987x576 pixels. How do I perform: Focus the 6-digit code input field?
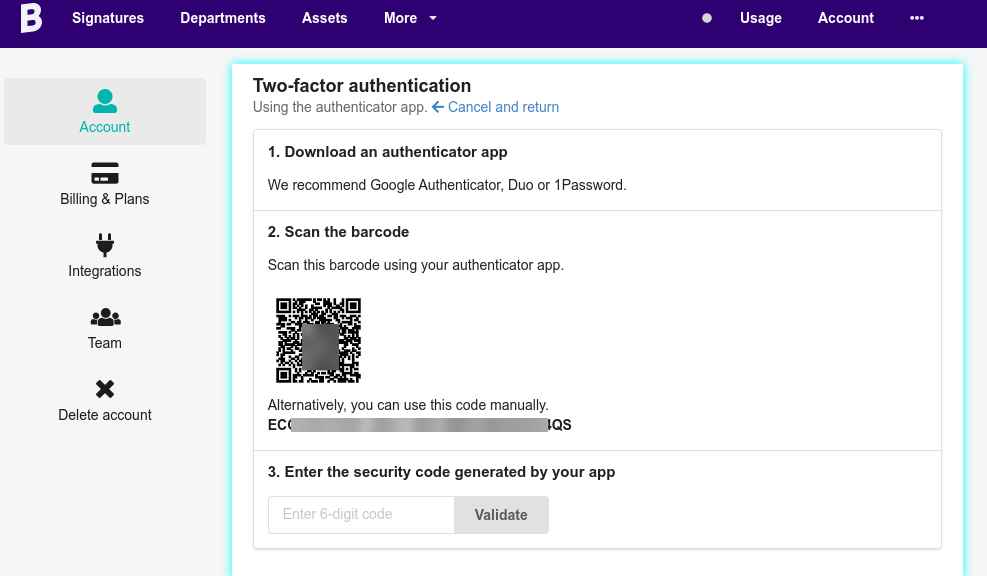361,515
